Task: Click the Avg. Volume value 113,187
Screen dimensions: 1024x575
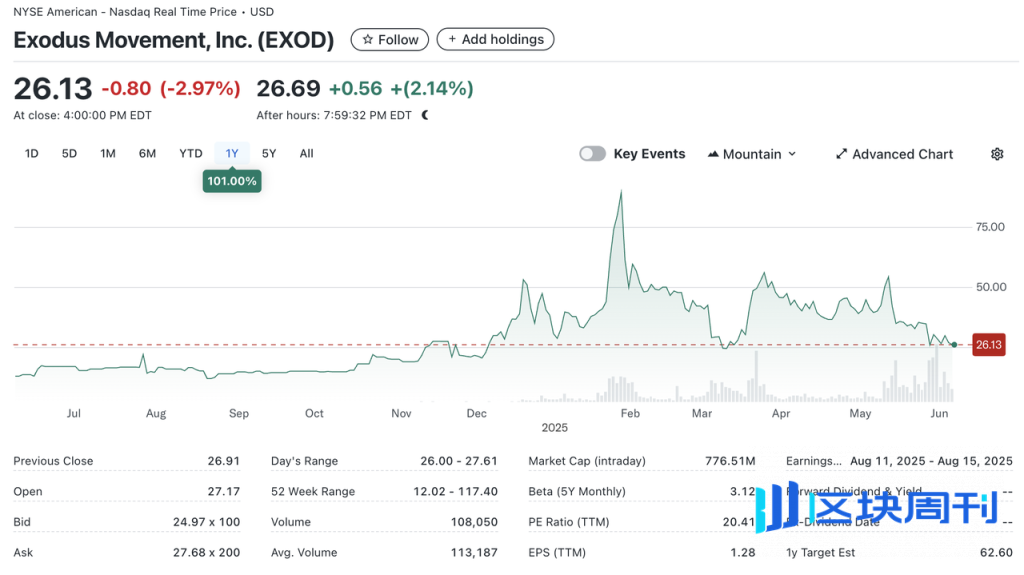Action: click(474, 553)
